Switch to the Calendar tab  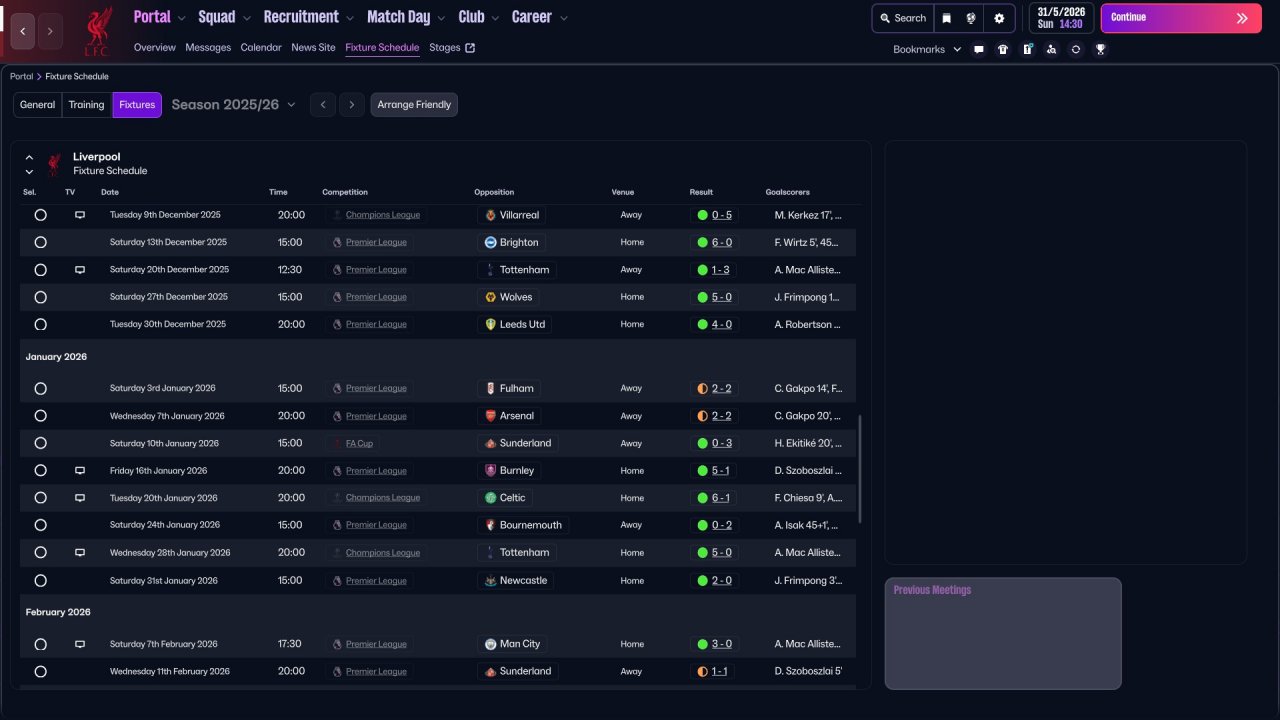point(261,47)
